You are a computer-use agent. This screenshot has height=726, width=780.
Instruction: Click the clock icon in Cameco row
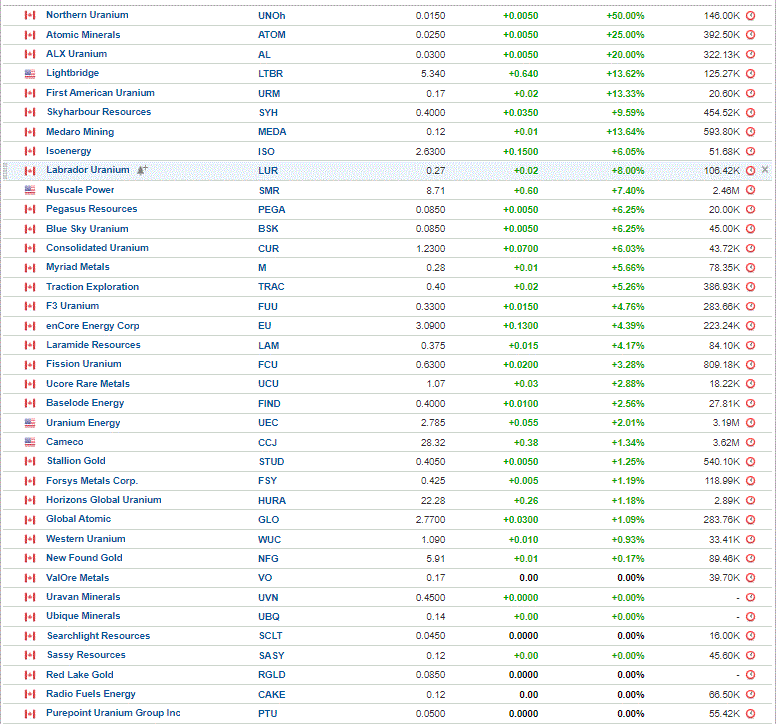(751, 442)
